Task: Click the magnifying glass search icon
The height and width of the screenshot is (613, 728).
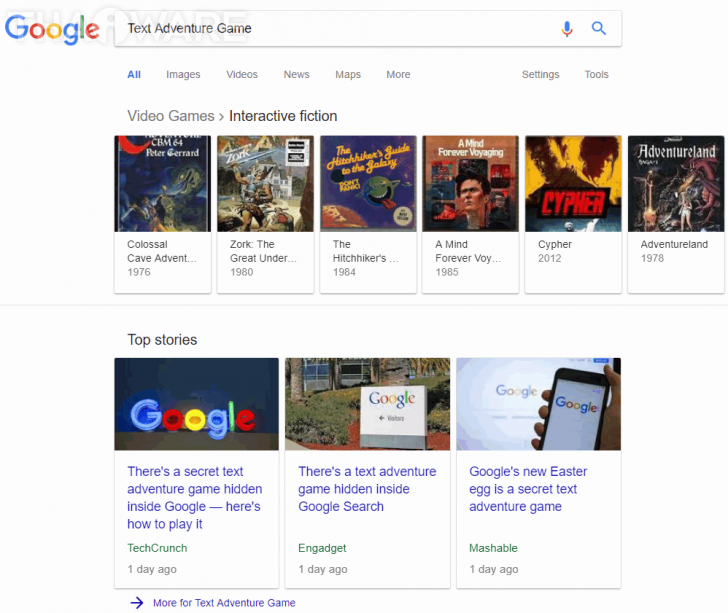Action: (599, 28)
